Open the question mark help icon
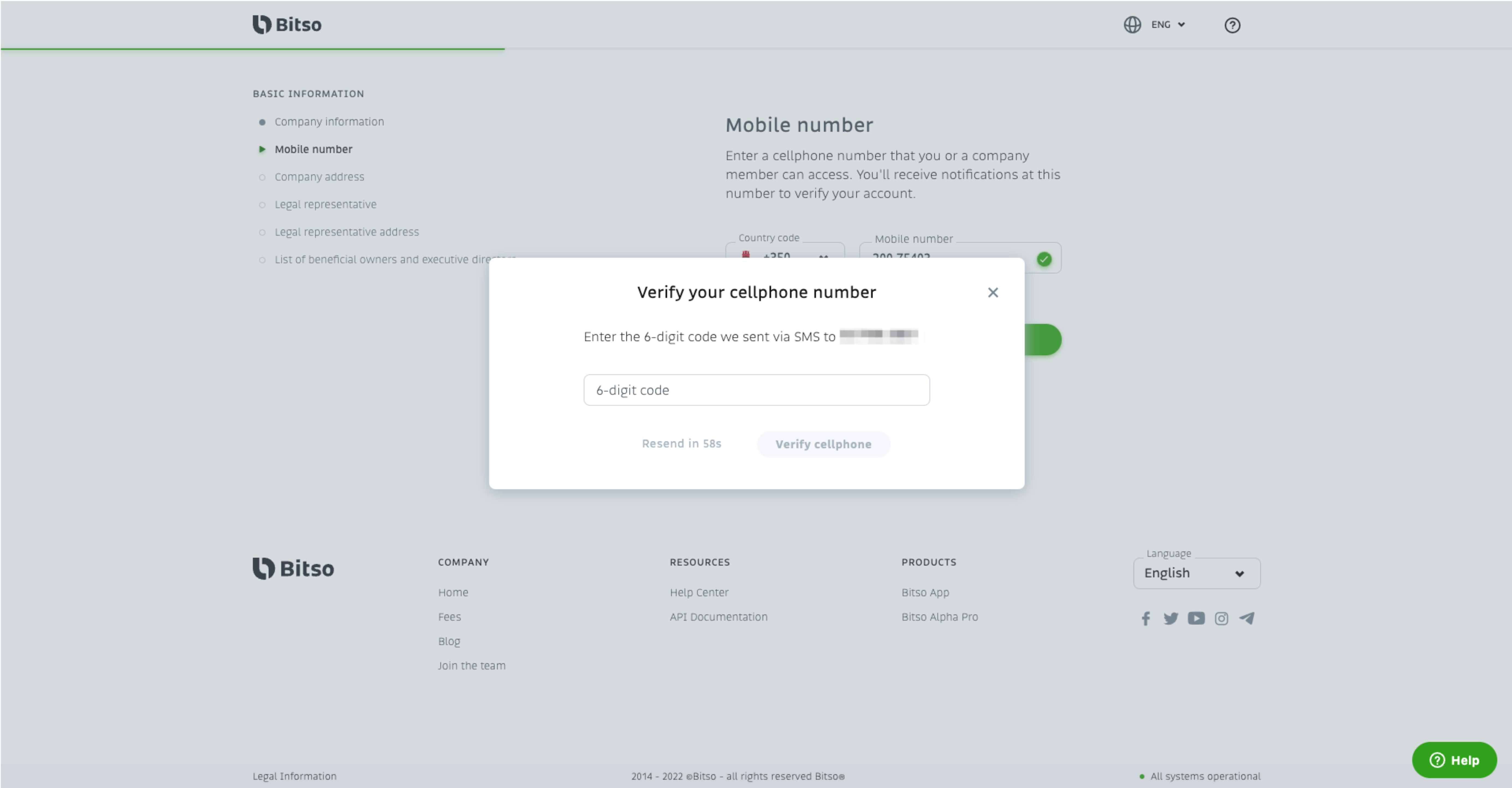The width and height of the screenshot is (1512, 788). click(1232, 25)
